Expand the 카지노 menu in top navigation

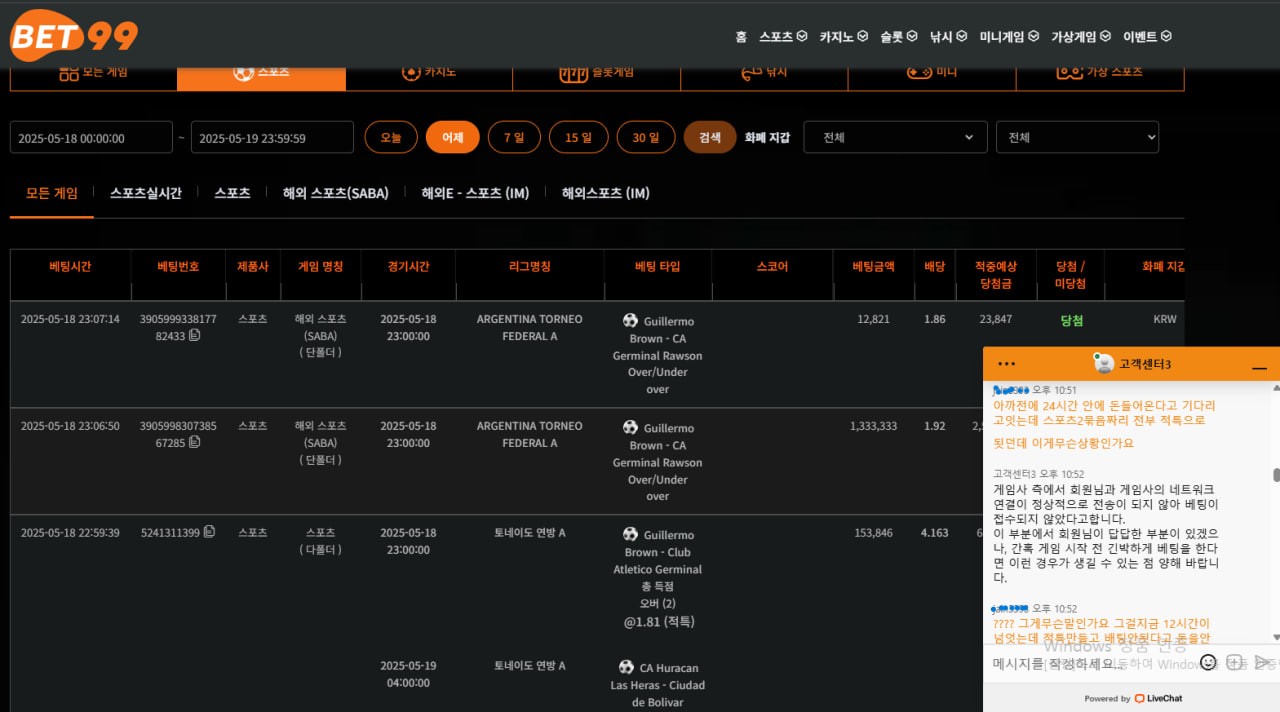836,37
